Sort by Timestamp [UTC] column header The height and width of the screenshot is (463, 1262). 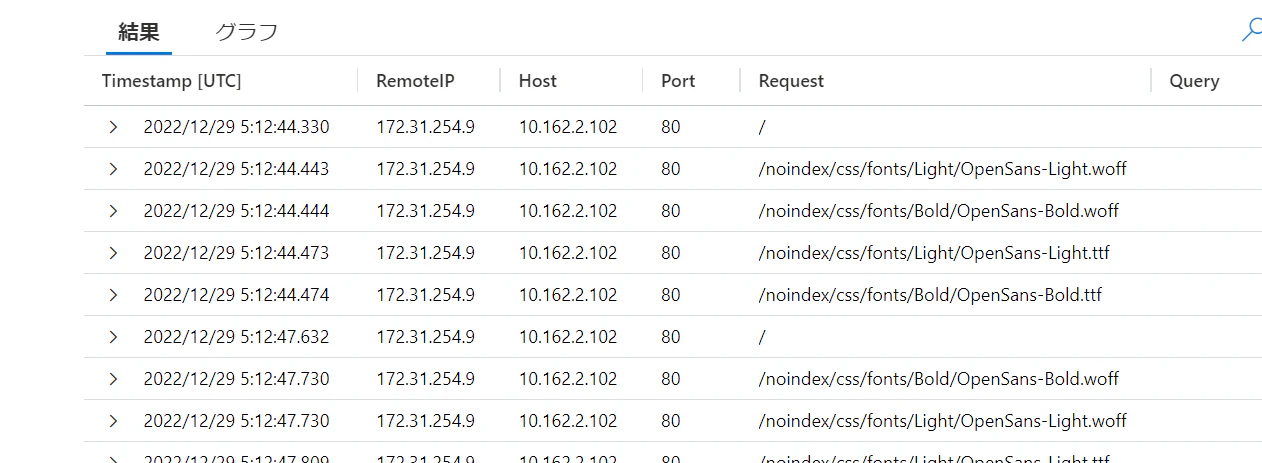click(x=172, y=81)
